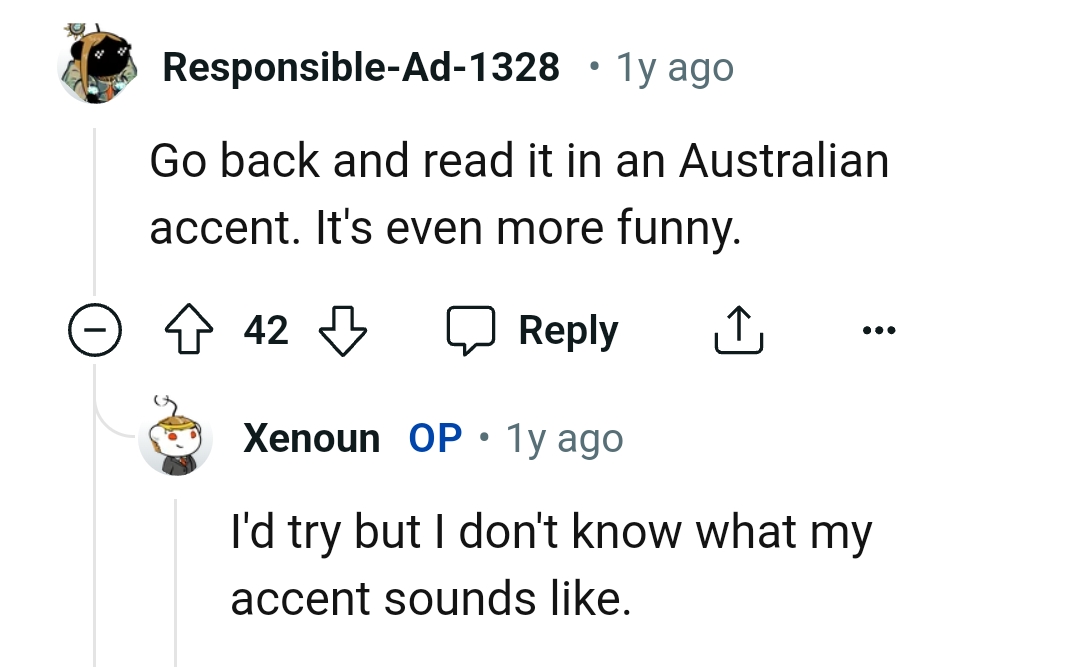Click Responsible-Ad-1328's profile avatar
Screen dimensions: 1080x667
point(97,63)
